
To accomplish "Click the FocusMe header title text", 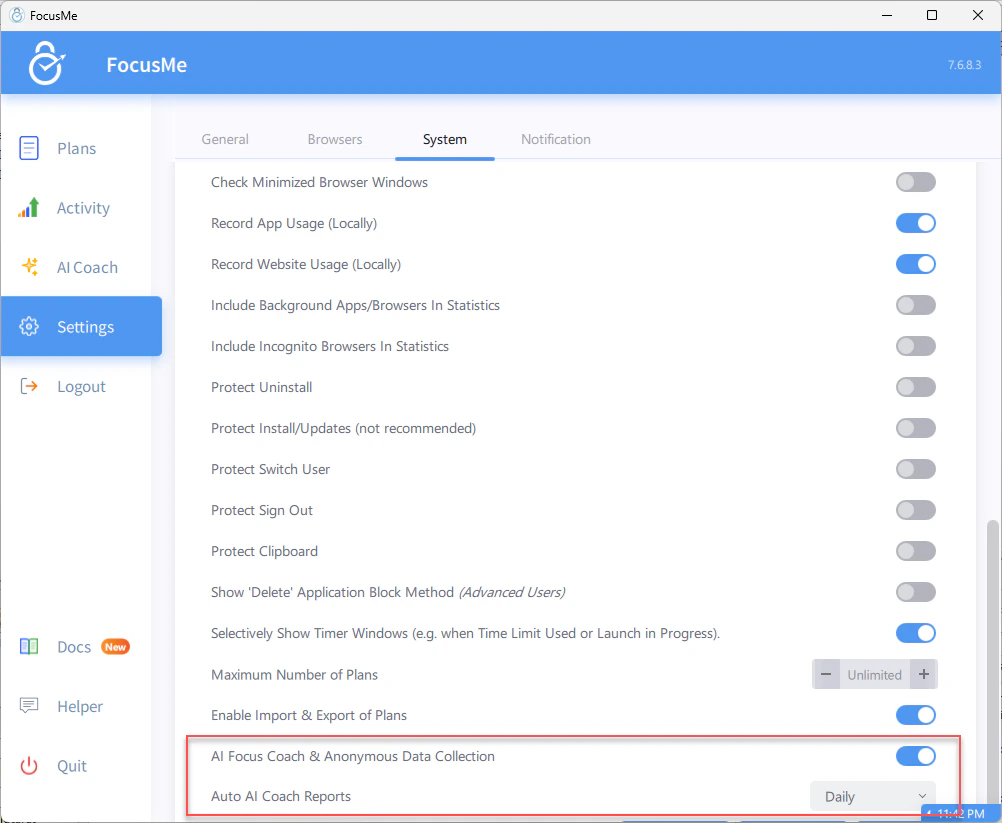I will [146, 65].
